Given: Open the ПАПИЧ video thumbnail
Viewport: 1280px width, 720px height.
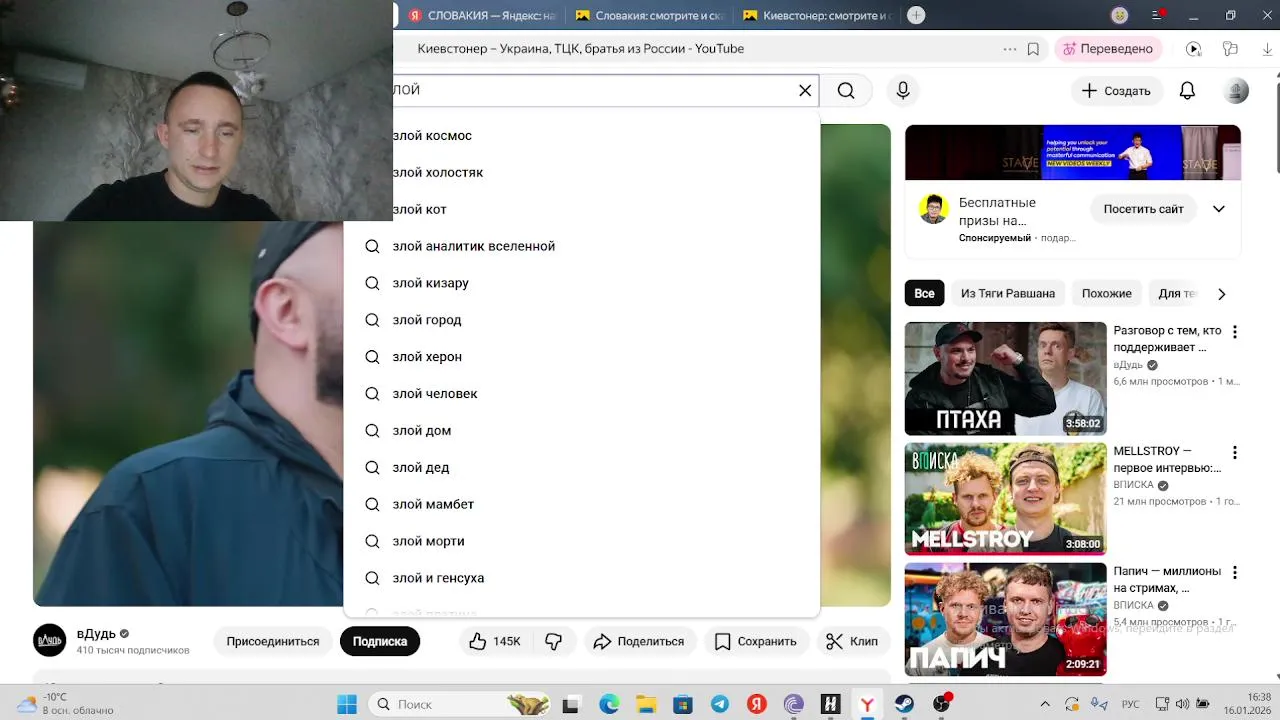Looking at the screenshot, I should coord(1005,619).
